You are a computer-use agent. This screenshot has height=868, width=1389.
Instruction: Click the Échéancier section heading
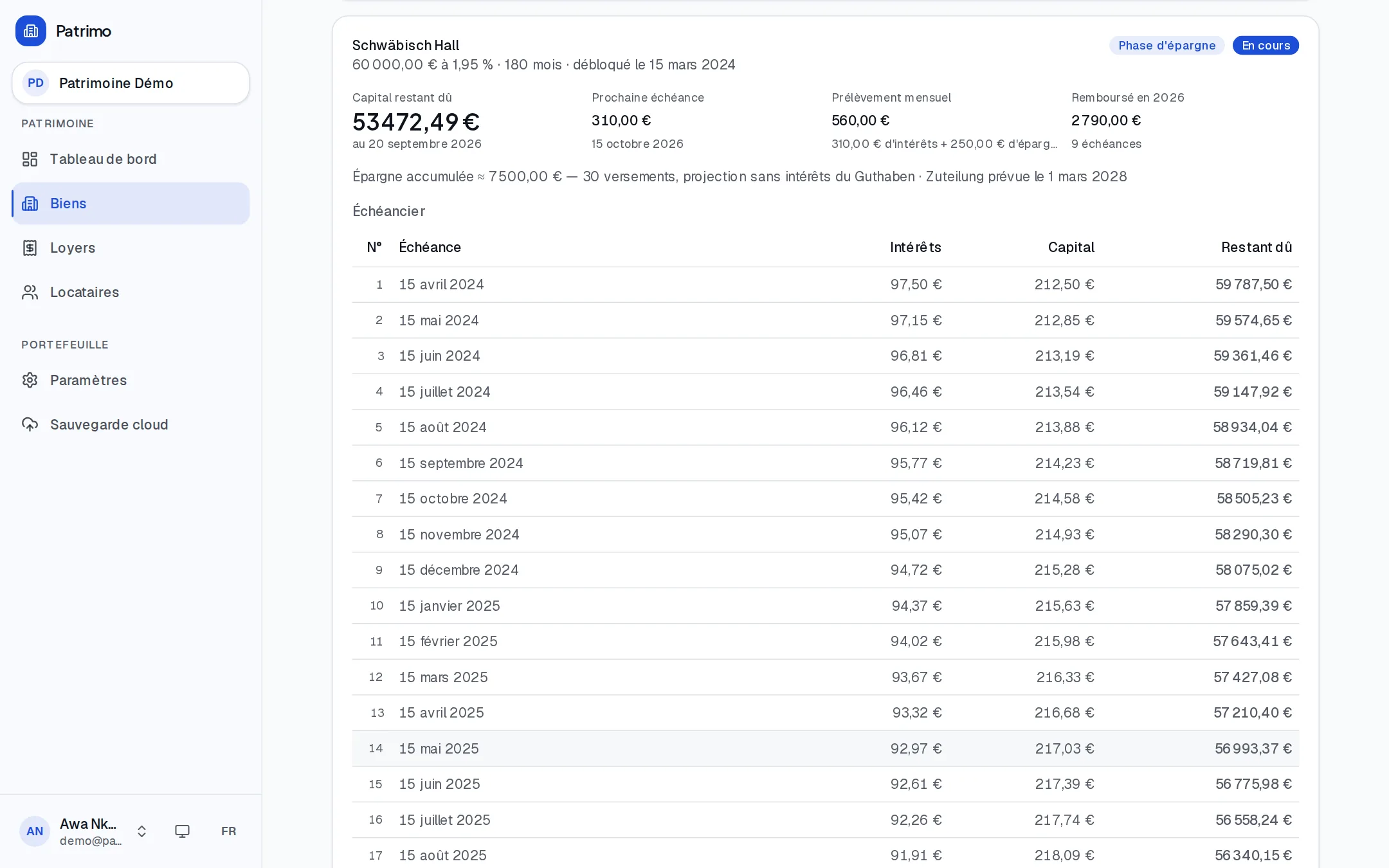388,211
